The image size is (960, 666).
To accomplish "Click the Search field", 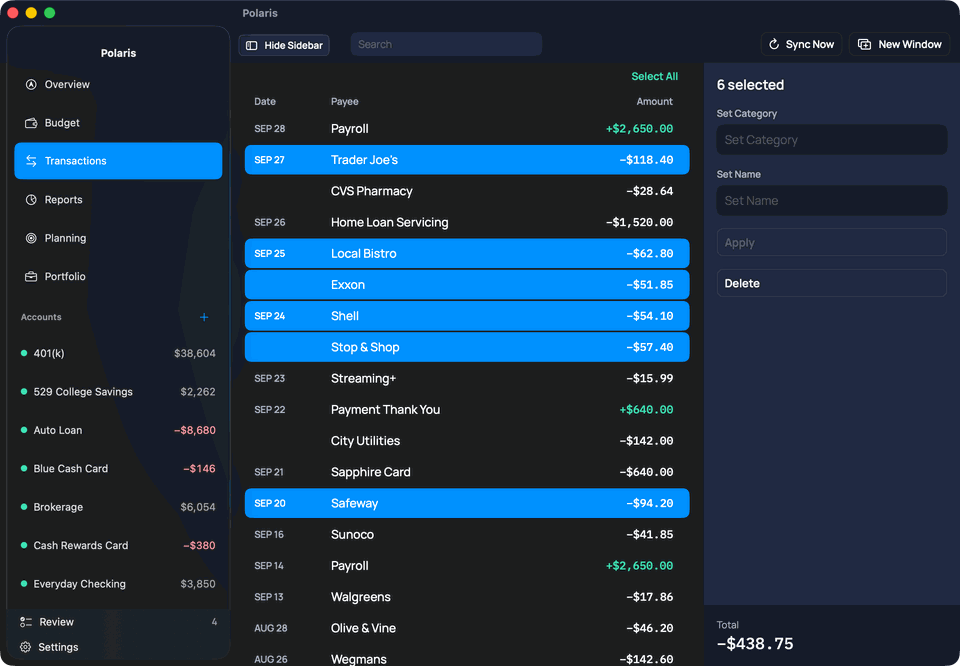I will pos(446,44).
